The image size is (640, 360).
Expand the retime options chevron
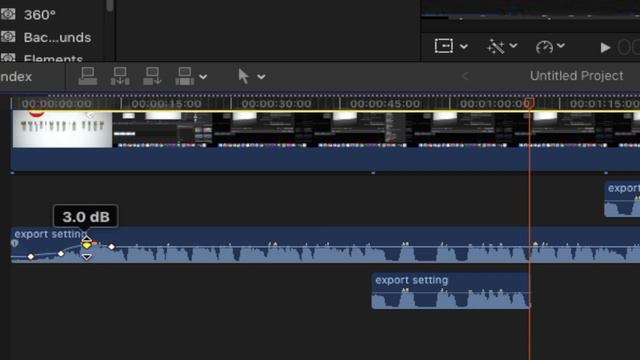(x=561, y=46)
